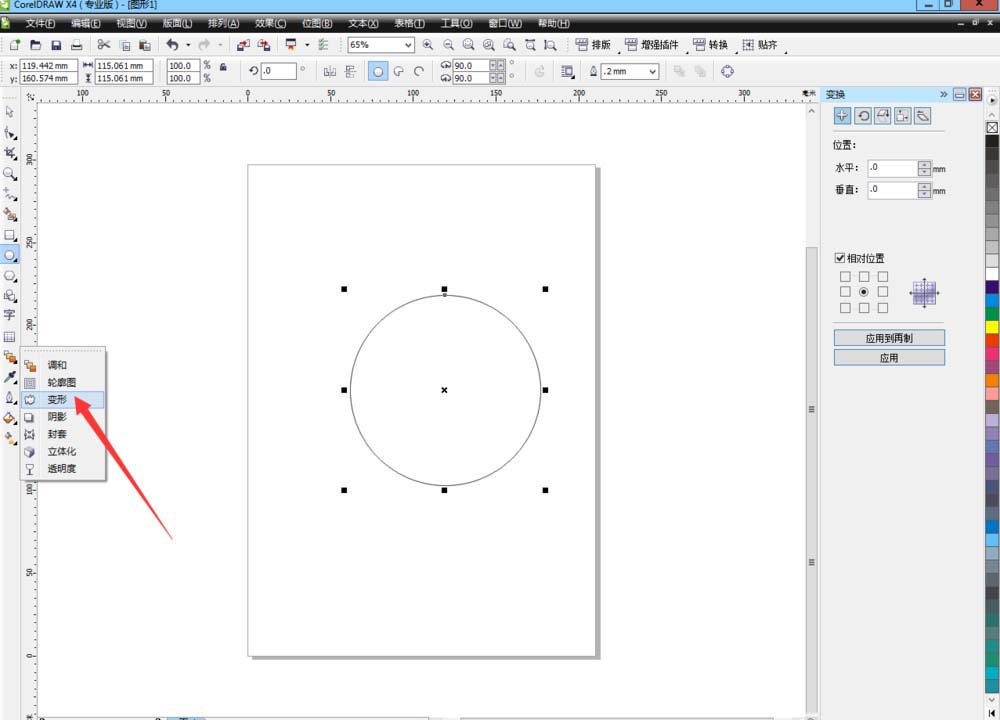This screenshot has width=1000, height=720.
Task: Open the outline width .2 mm dropdown
Action: (652, 71)
